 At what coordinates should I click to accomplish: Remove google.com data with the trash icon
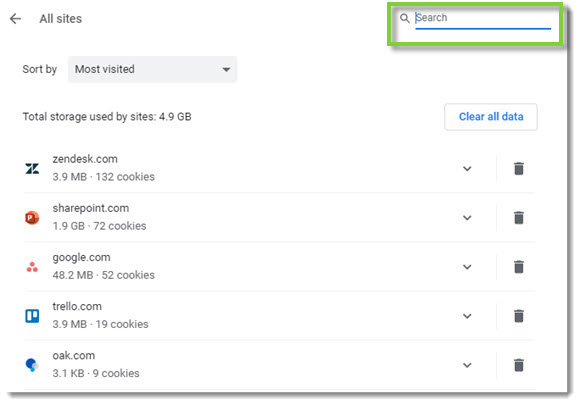click(x=519, y=267)
